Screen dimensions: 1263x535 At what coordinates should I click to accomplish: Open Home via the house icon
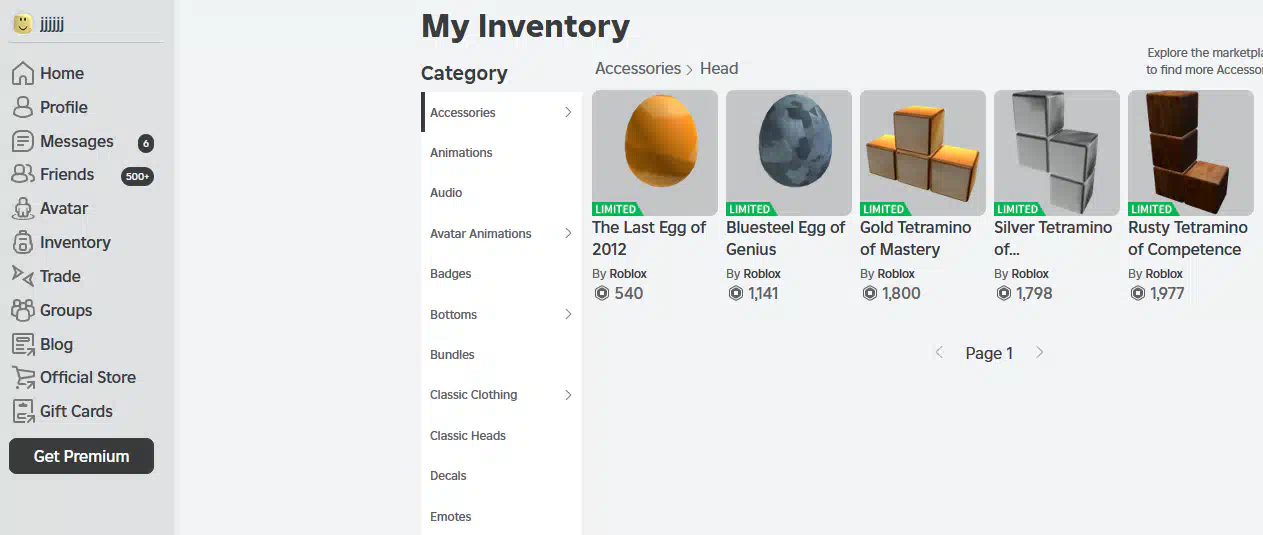click(22, 73)
